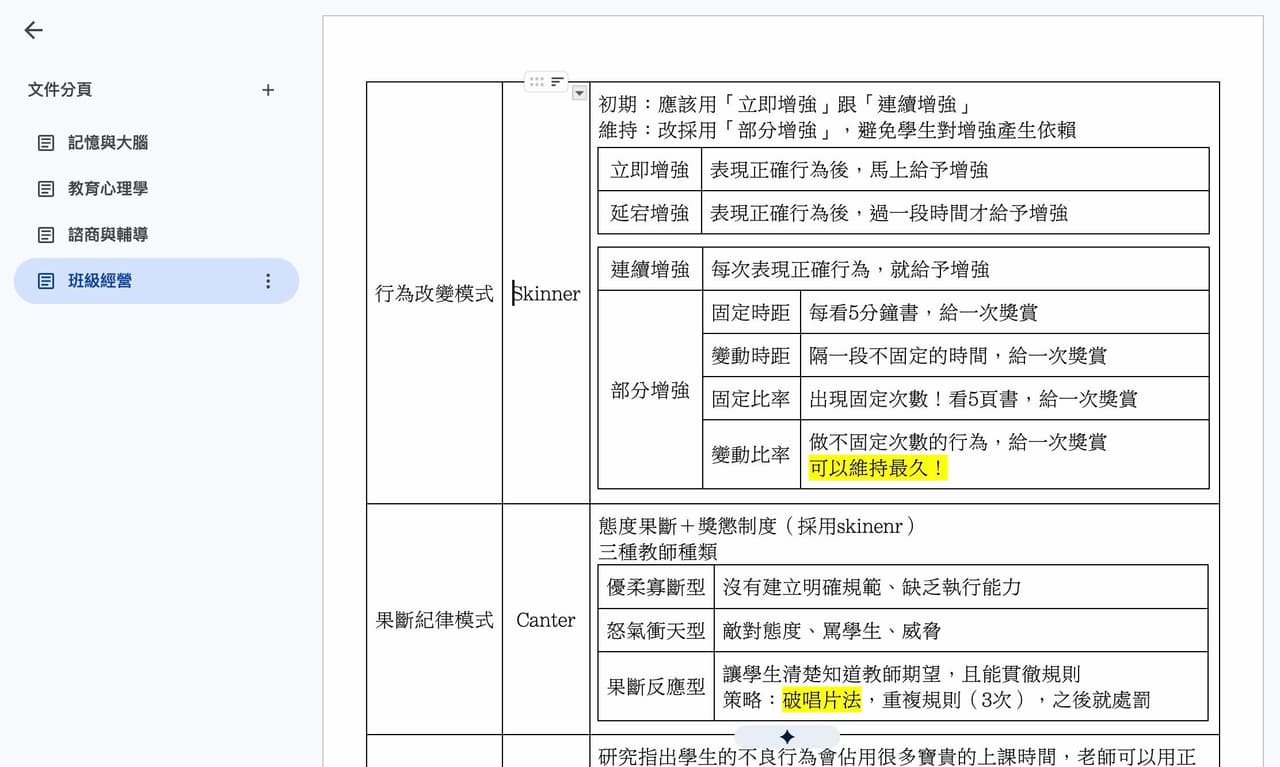The width and height of the screenshot is (1280, 767).
Task: Click the line starting with 態度果斷＋獎懲制度
Action: click(758, 526)
